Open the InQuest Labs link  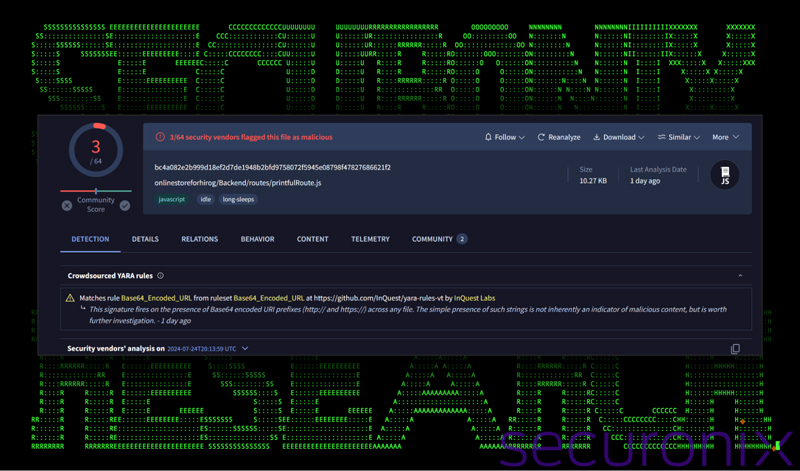pyautogui.click(x=472, y=298)
